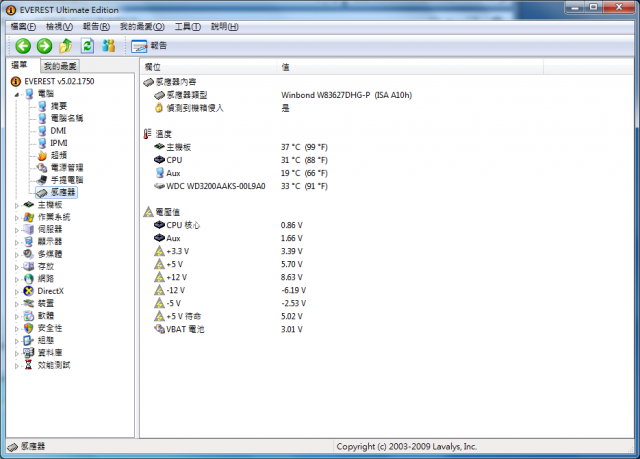Expand the 網路 network node
The image size is (640, 459).
pyautogui.click(x=17, y=279)
